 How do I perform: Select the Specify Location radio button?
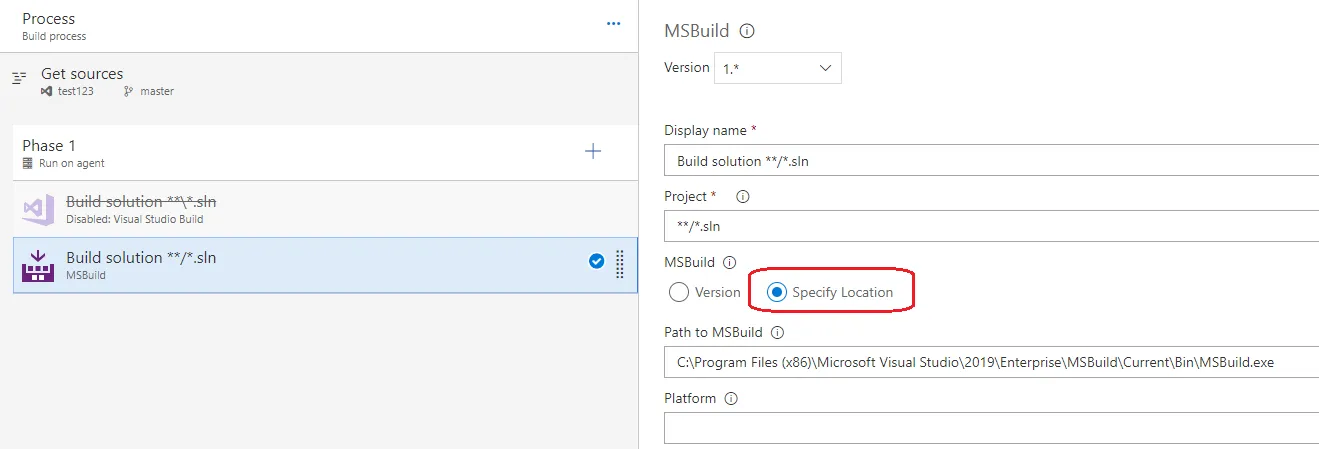776,292
